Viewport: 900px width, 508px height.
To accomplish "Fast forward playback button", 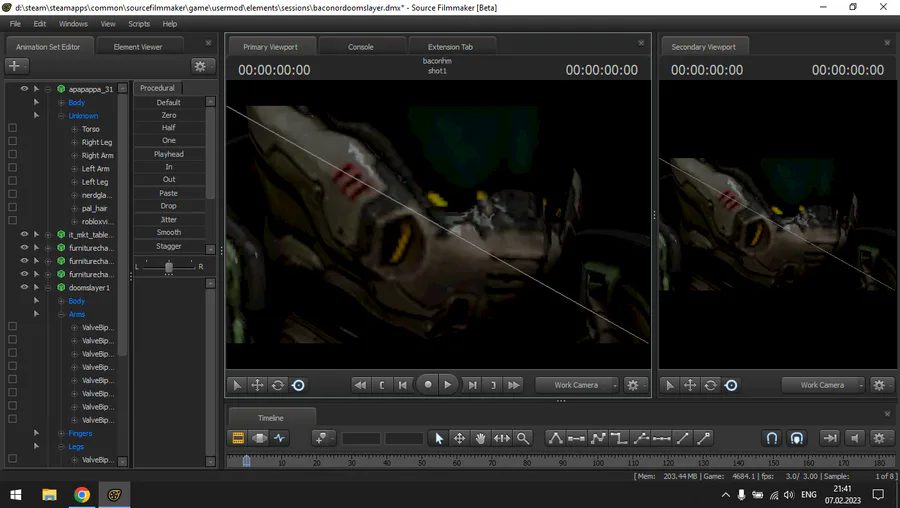I will [x=514, y=385].
